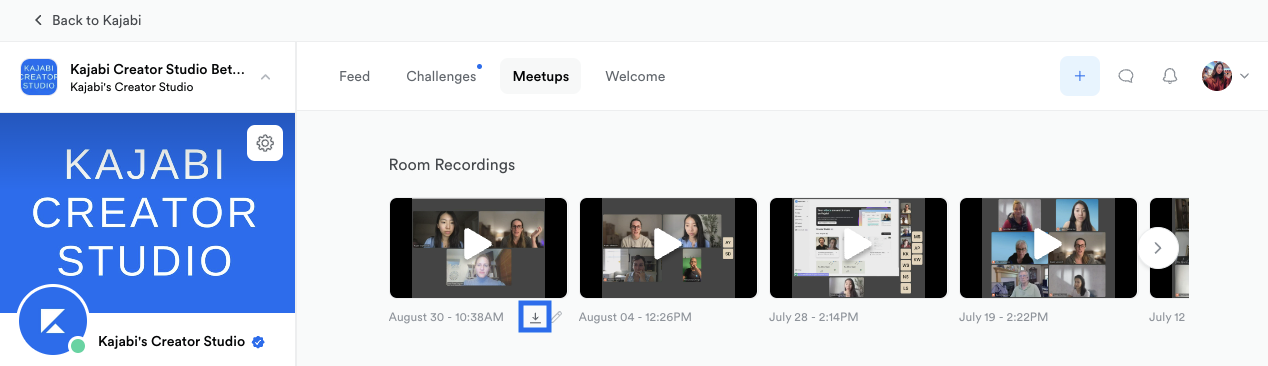
Task: Download the August 30 recording
Action: pyautogui.click(x=536, y=317)
